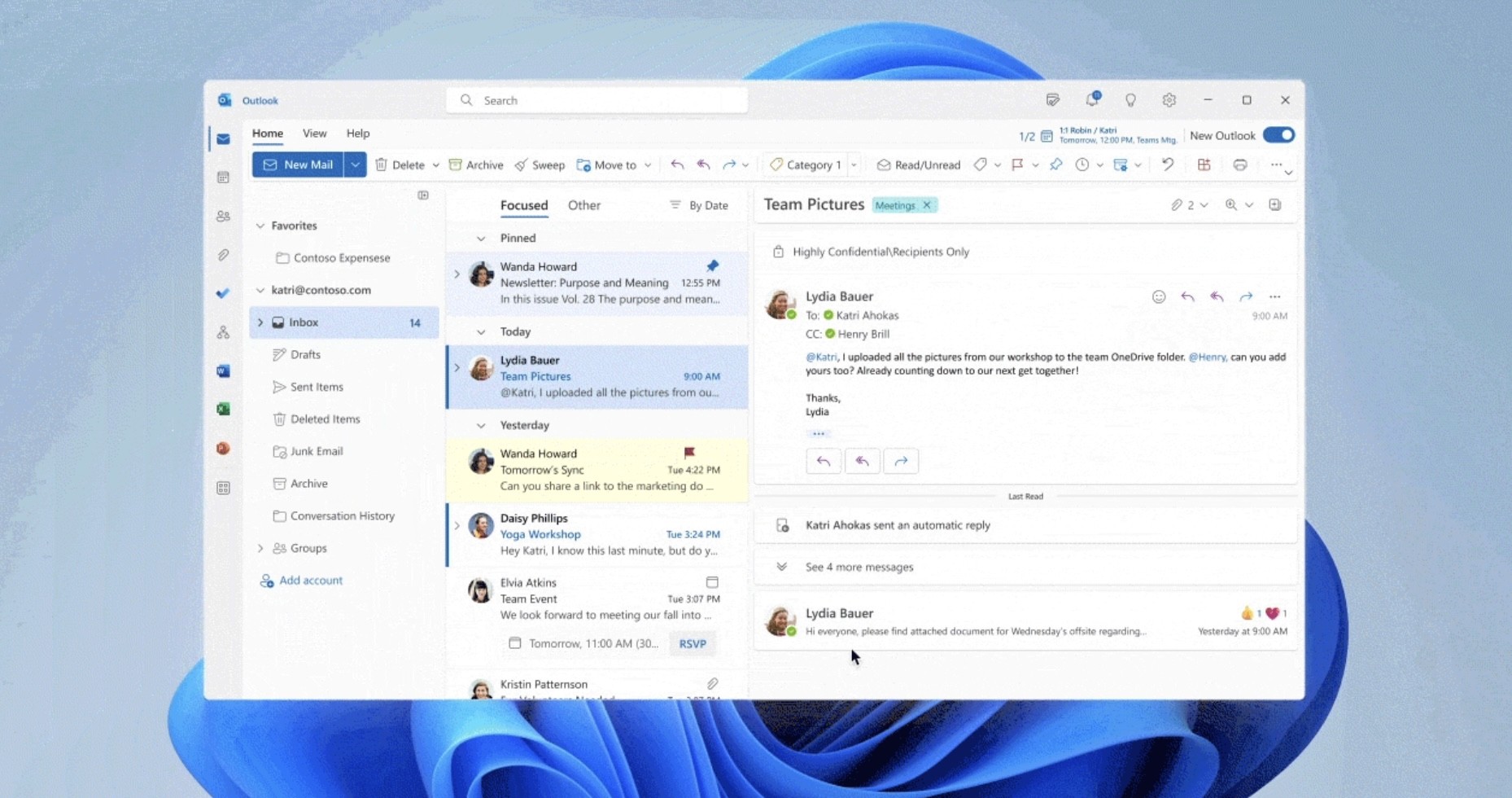1512x798 pixels.
Task: Snooze the message with the clock icon
Action: [x=1082, y=164]
